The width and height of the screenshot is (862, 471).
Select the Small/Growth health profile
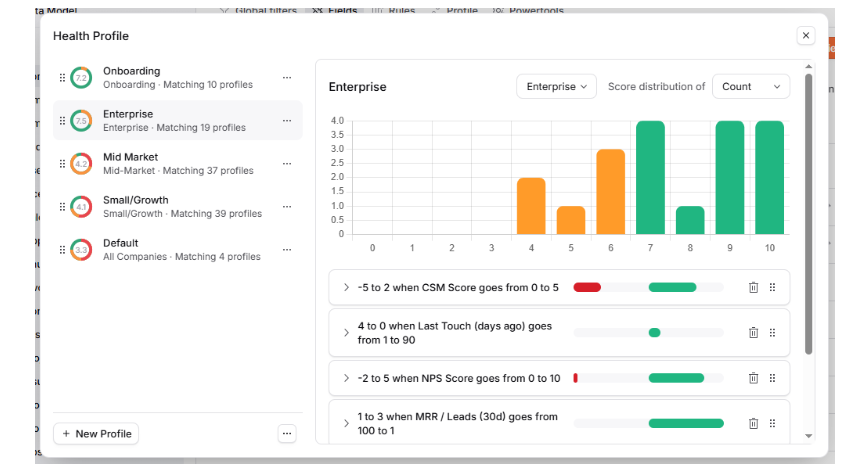tap(178, 207)
